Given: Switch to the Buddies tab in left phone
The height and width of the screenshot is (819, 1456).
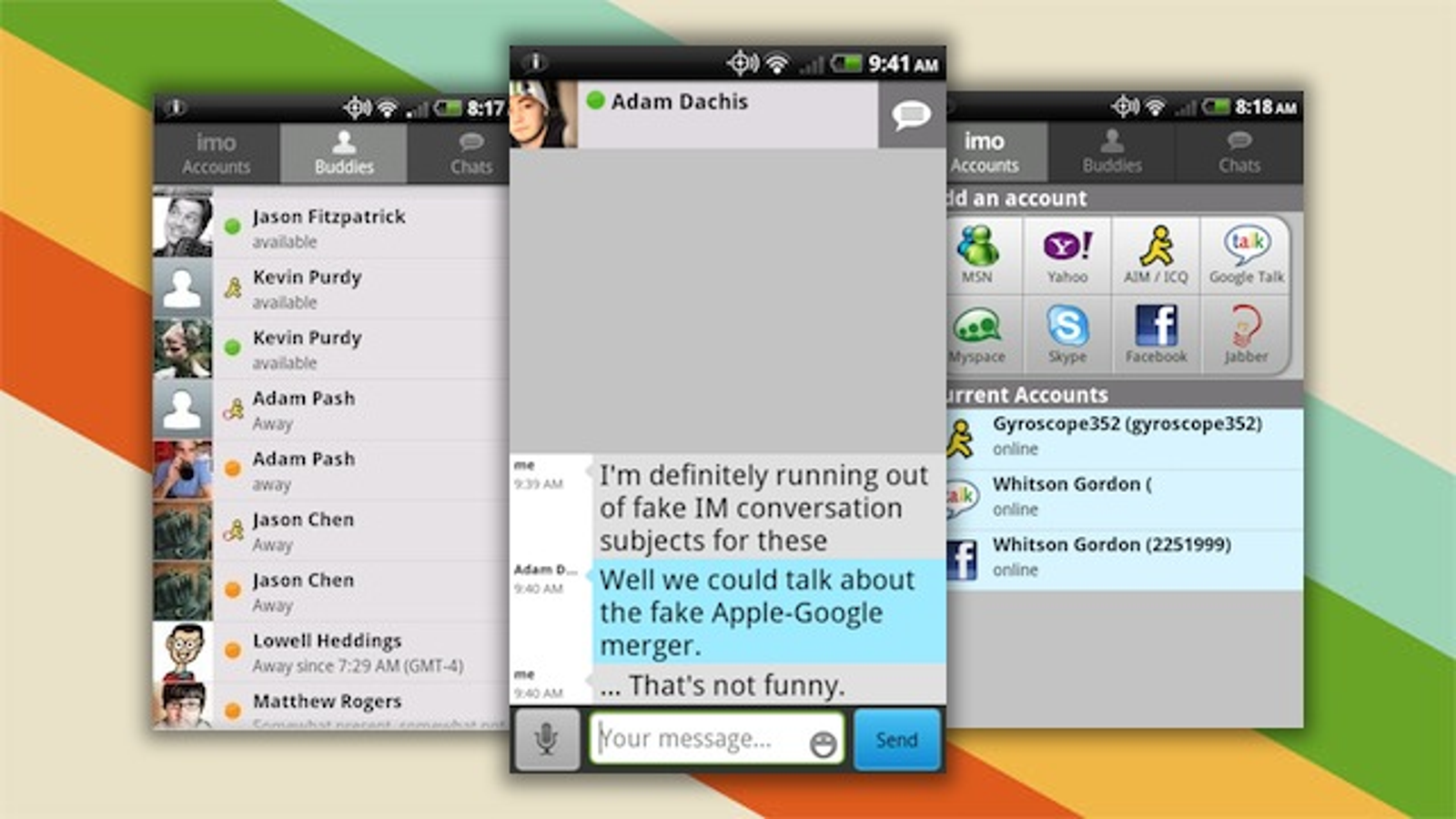Looking at the screenshot, I should [x=344, y=153].
